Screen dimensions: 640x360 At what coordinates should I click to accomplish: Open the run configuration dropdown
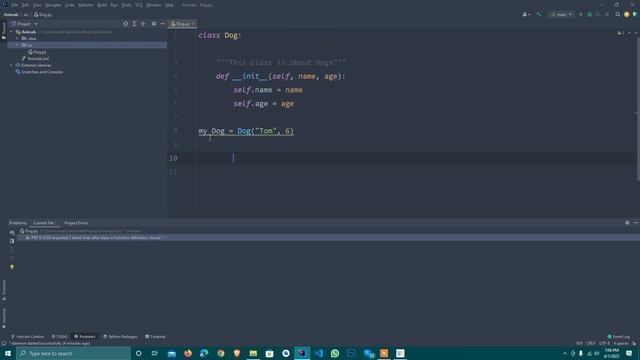562,14
